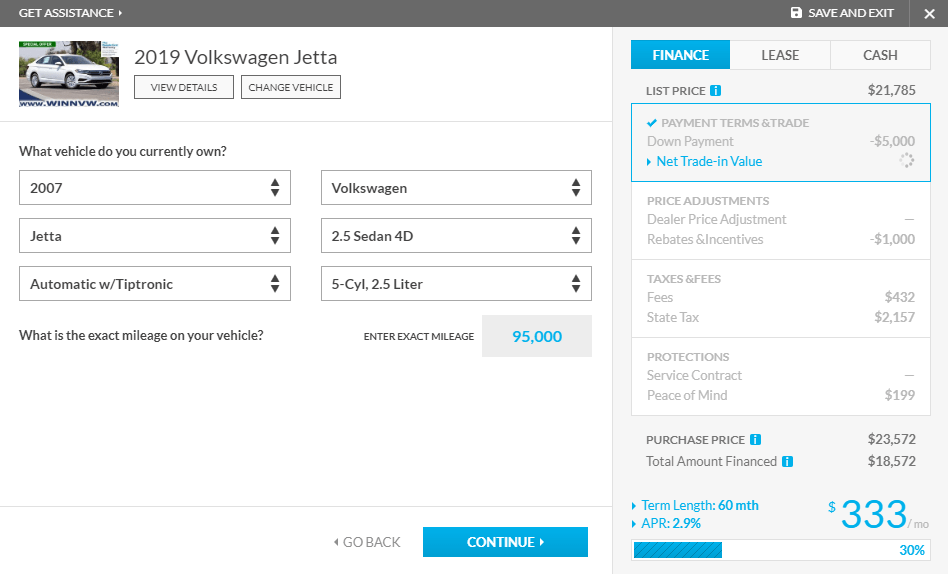Screen dimensions: 948x574
Task: Click the loading spinner next to Net Trade-in Value
Action: (x=906, y=160)
